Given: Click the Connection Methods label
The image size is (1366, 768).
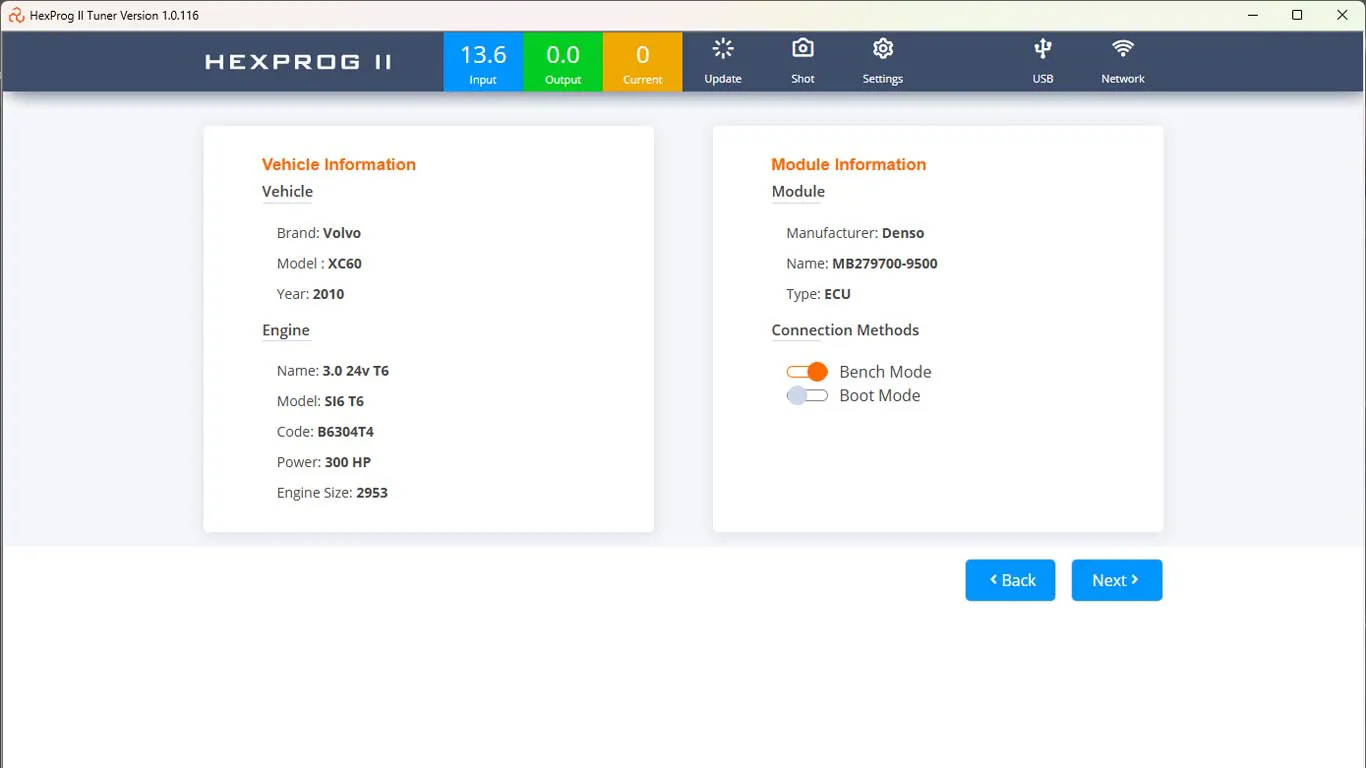Looking at the screenshot, I should point(845,330).
